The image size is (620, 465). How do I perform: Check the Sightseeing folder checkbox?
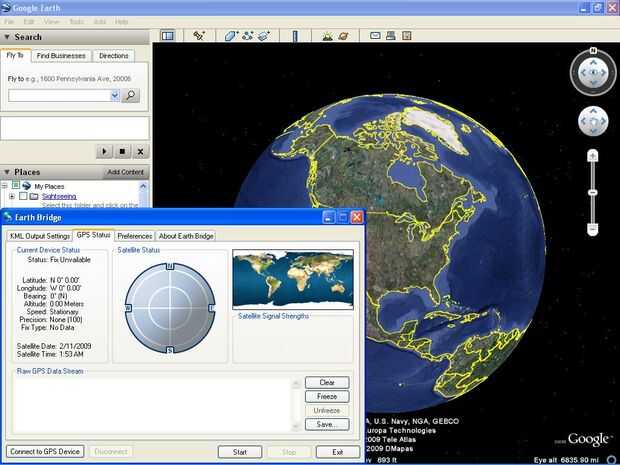(23, 196)
